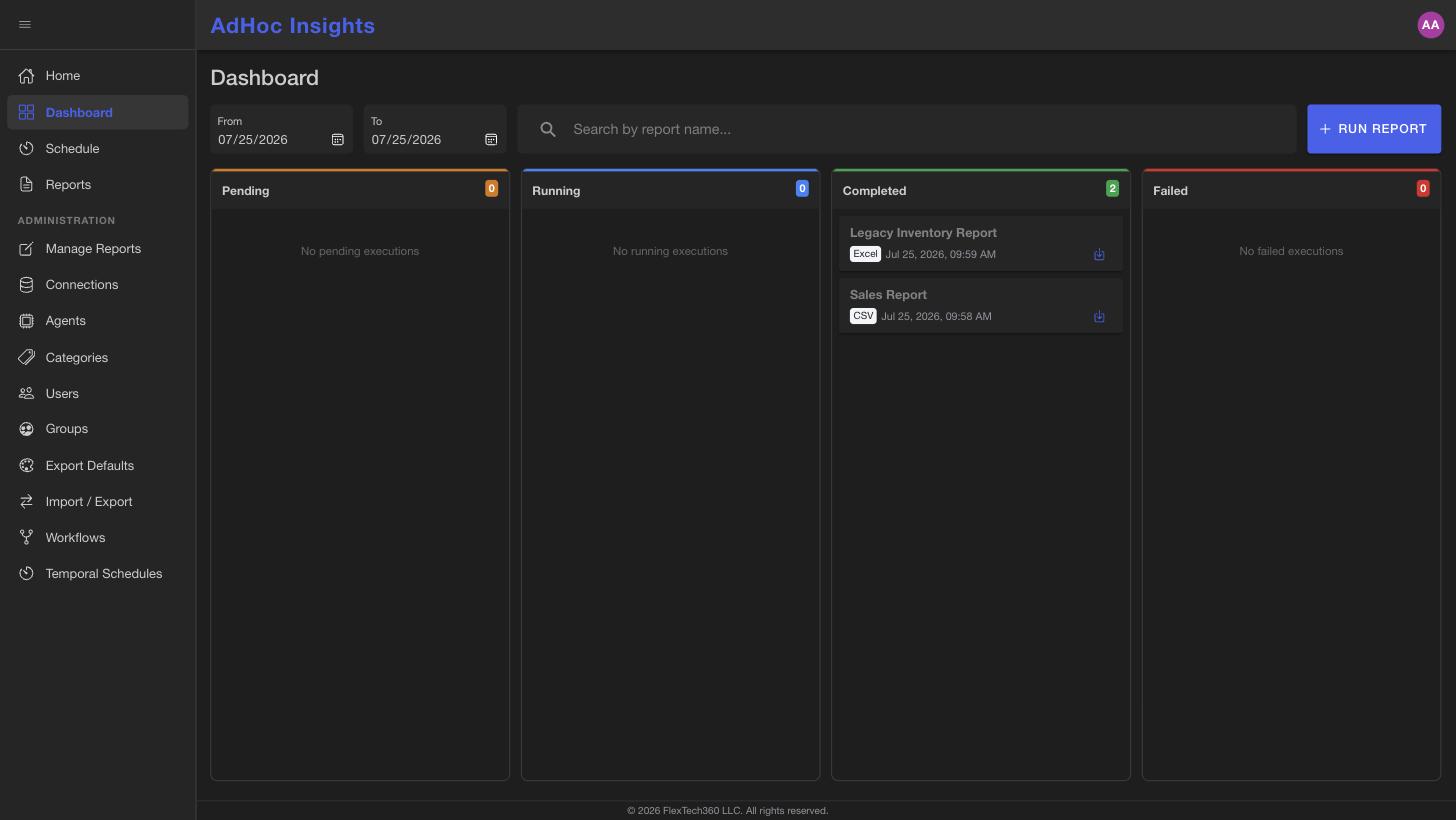
Task: Click the Jul 25, 2026, 09:58 AM timestamp
Action: tap(936, 317)
